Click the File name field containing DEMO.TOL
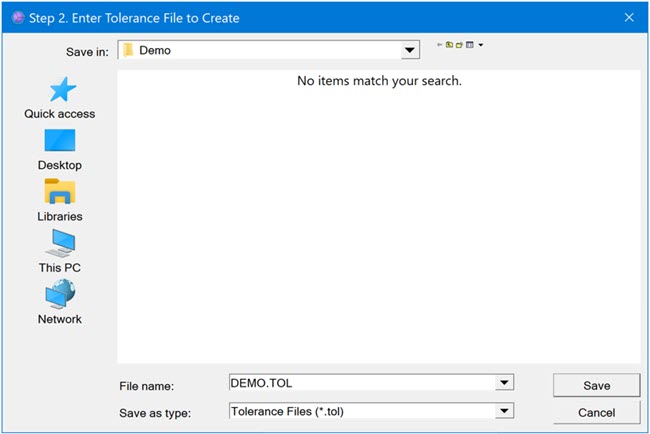This screenshot has height=434, width=650. pos(360,383)
